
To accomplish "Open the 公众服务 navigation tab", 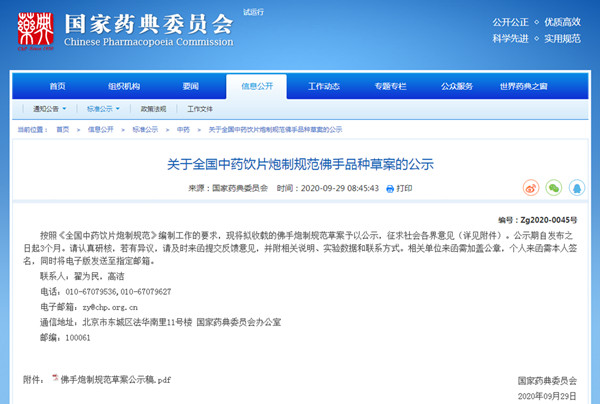I will point(456,86).
